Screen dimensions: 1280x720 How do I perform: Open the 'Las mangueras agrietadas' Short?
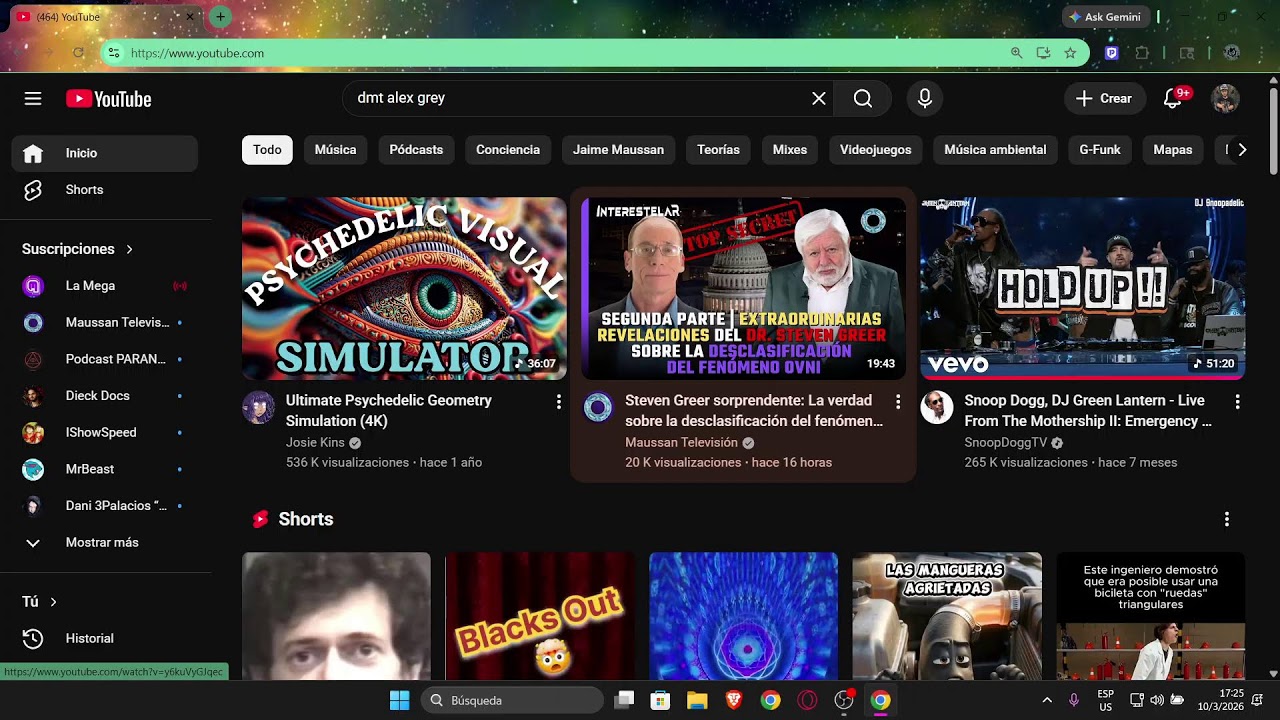[947, 616]
